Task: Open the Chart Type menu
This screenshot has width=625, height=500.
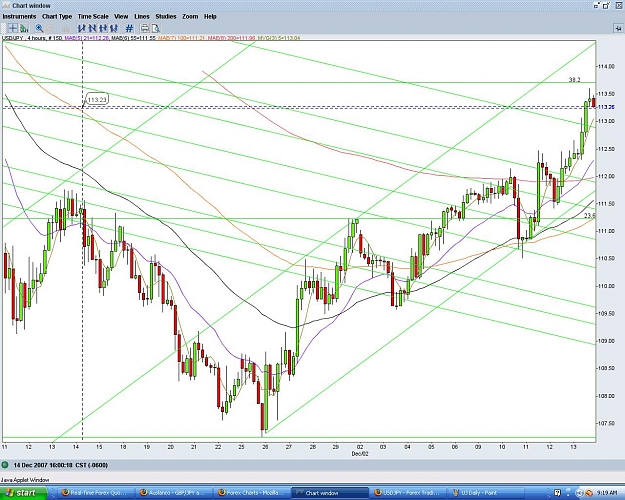Action: [57, 16]
